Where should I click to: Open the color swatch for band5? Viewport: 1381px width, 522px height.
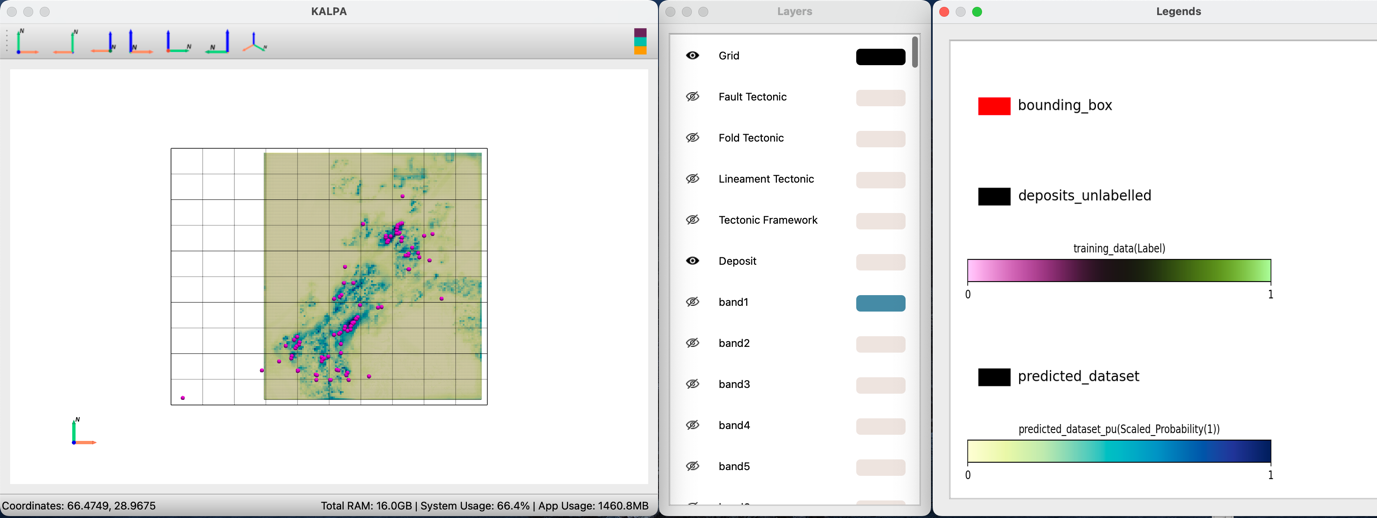point(882,467)
